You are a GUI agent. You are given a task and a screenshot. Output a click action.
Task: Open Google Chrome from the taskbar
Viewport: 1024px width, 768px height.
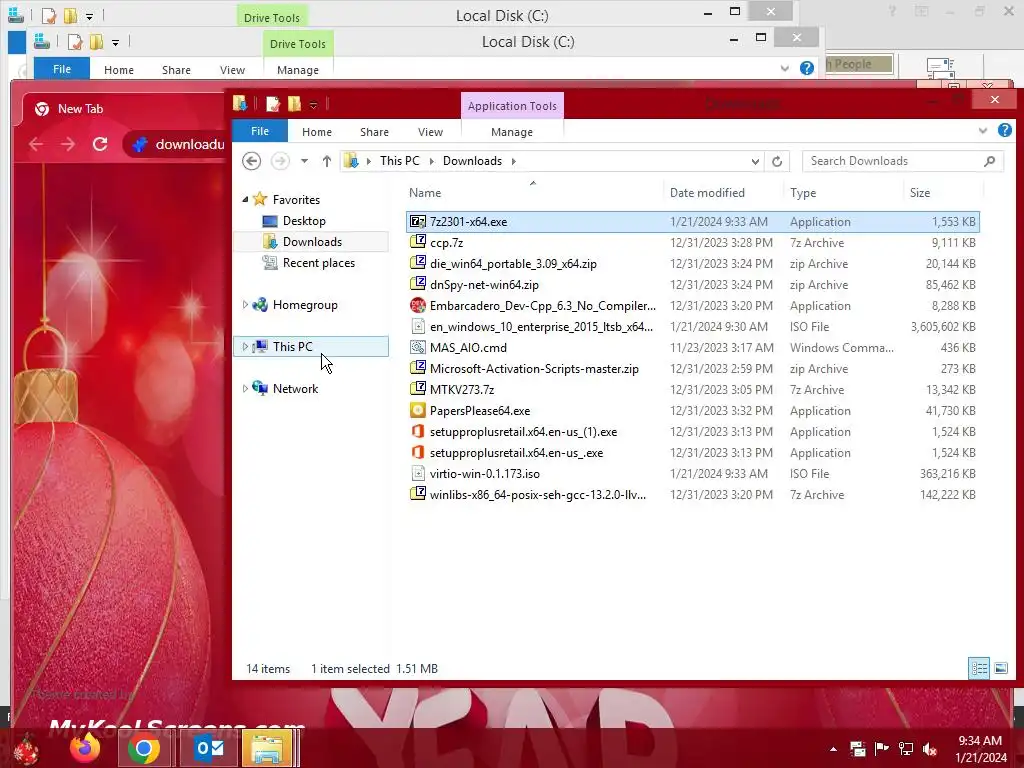tap(144, 748)
